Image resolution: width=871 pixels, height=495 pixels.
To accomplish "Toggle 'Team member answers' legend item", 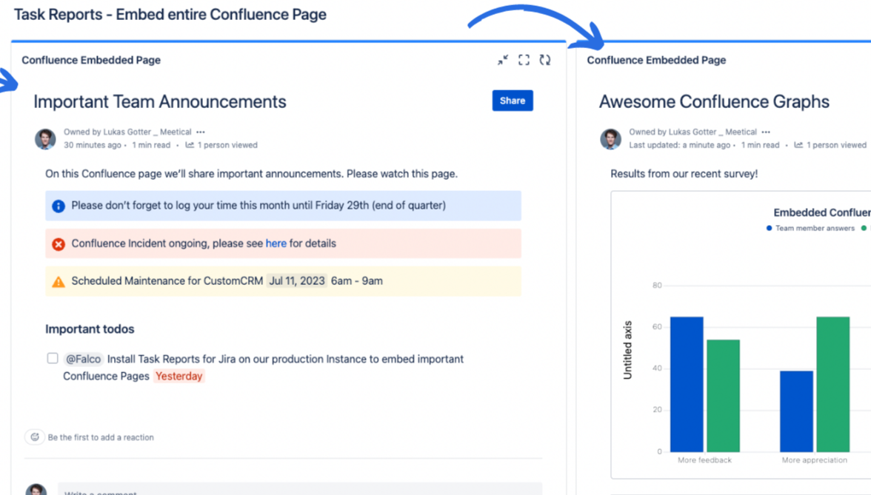I will click(810, 228).
